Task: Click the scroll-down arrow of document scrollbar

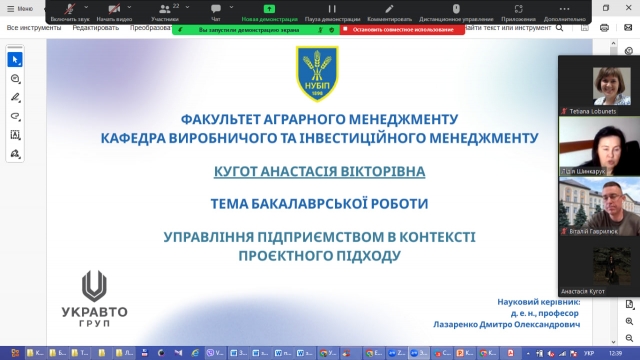Action: coord(613,342)
